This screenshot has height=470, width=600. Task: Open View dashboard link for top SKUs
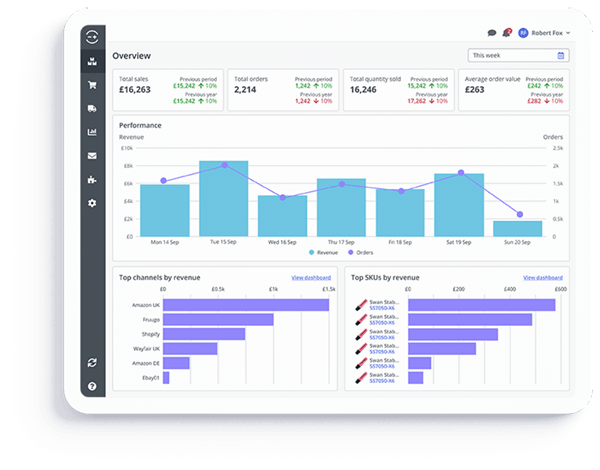[x=543, y=277]
